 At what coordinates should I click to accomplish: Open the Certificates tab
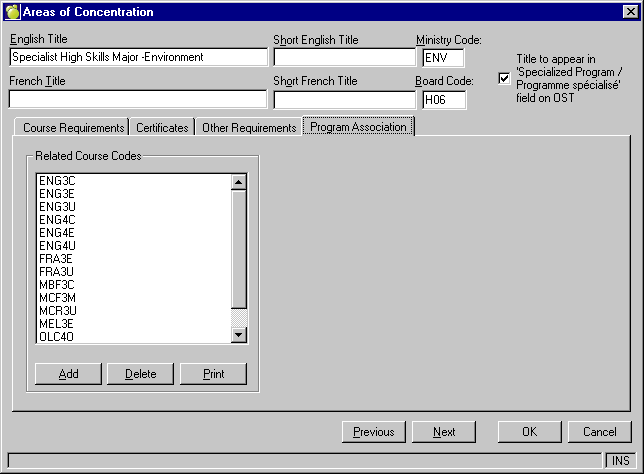(162, 128)
